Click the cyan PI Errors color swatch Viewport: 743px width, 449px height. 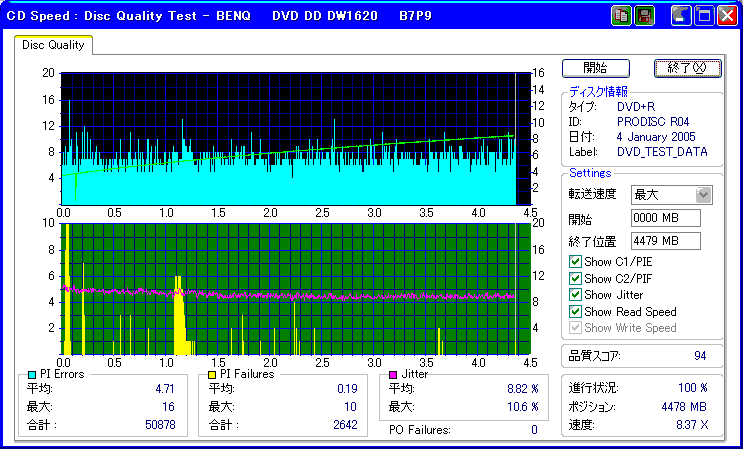(x=32, y=375)
